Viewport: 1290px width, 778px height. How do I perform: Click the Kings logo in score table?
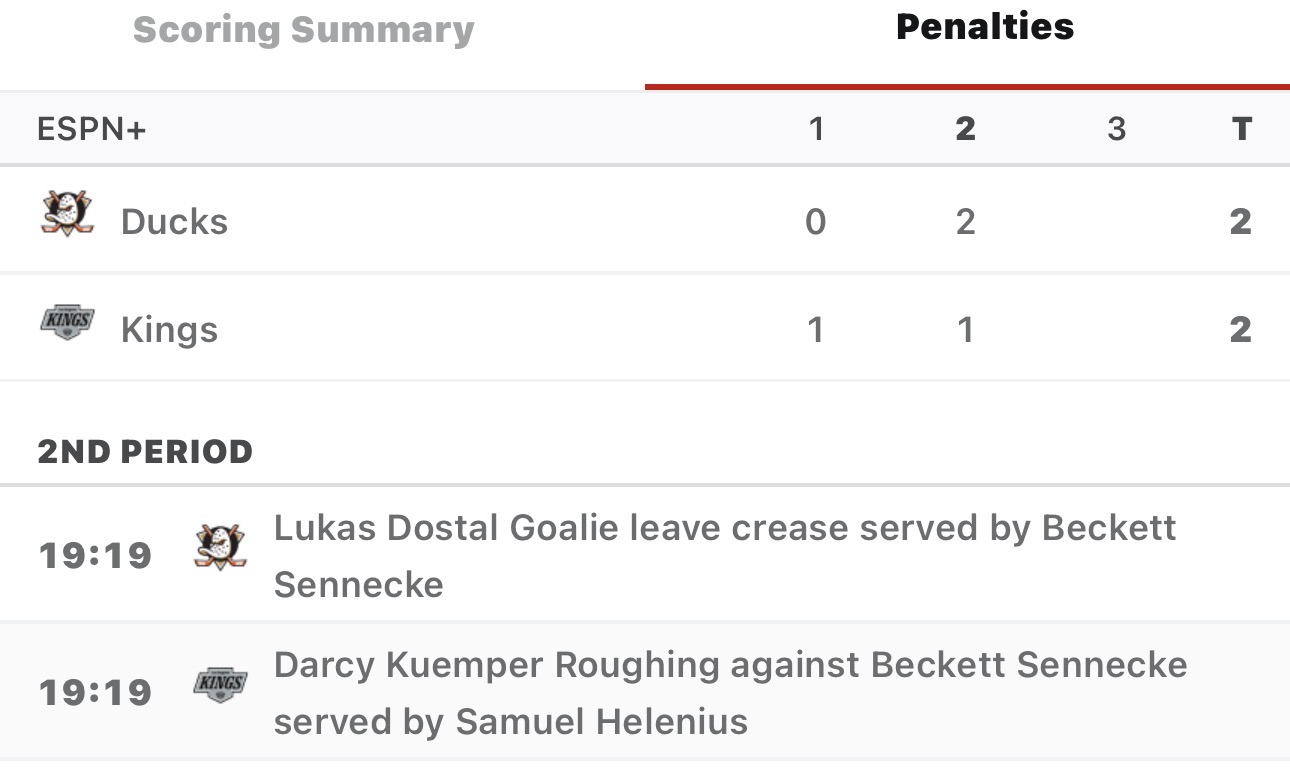coord(67,323)
